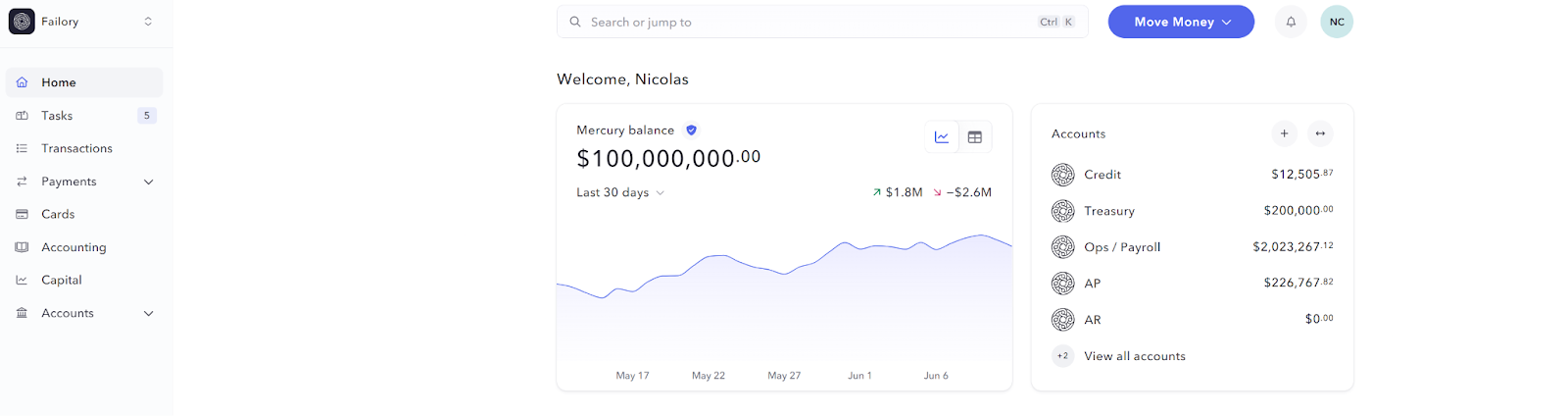Open the Move Money button menu
The height and width of the screenshot is (416, 1568).
pyautogui.click(x=1181, y=22)
